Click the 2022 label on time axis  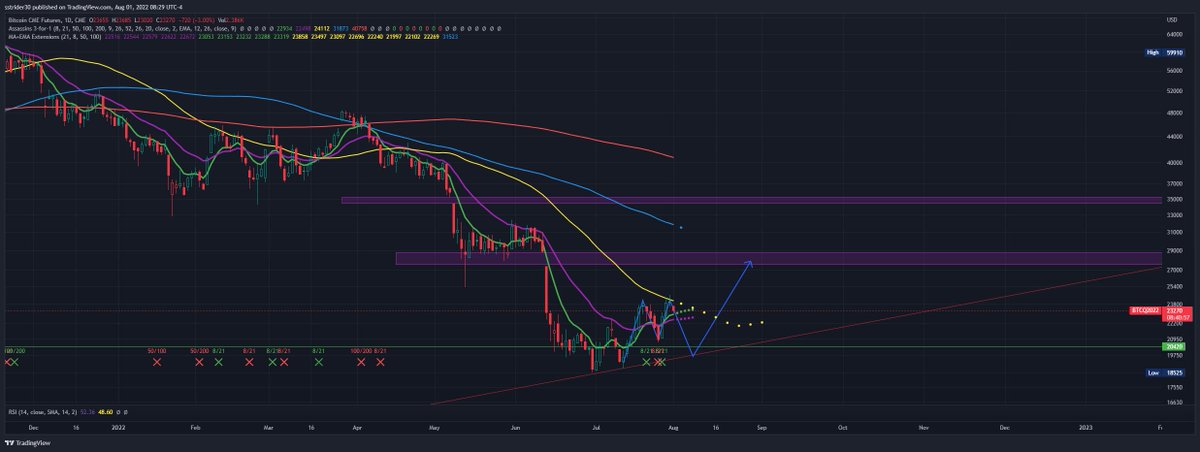[117, 426]
